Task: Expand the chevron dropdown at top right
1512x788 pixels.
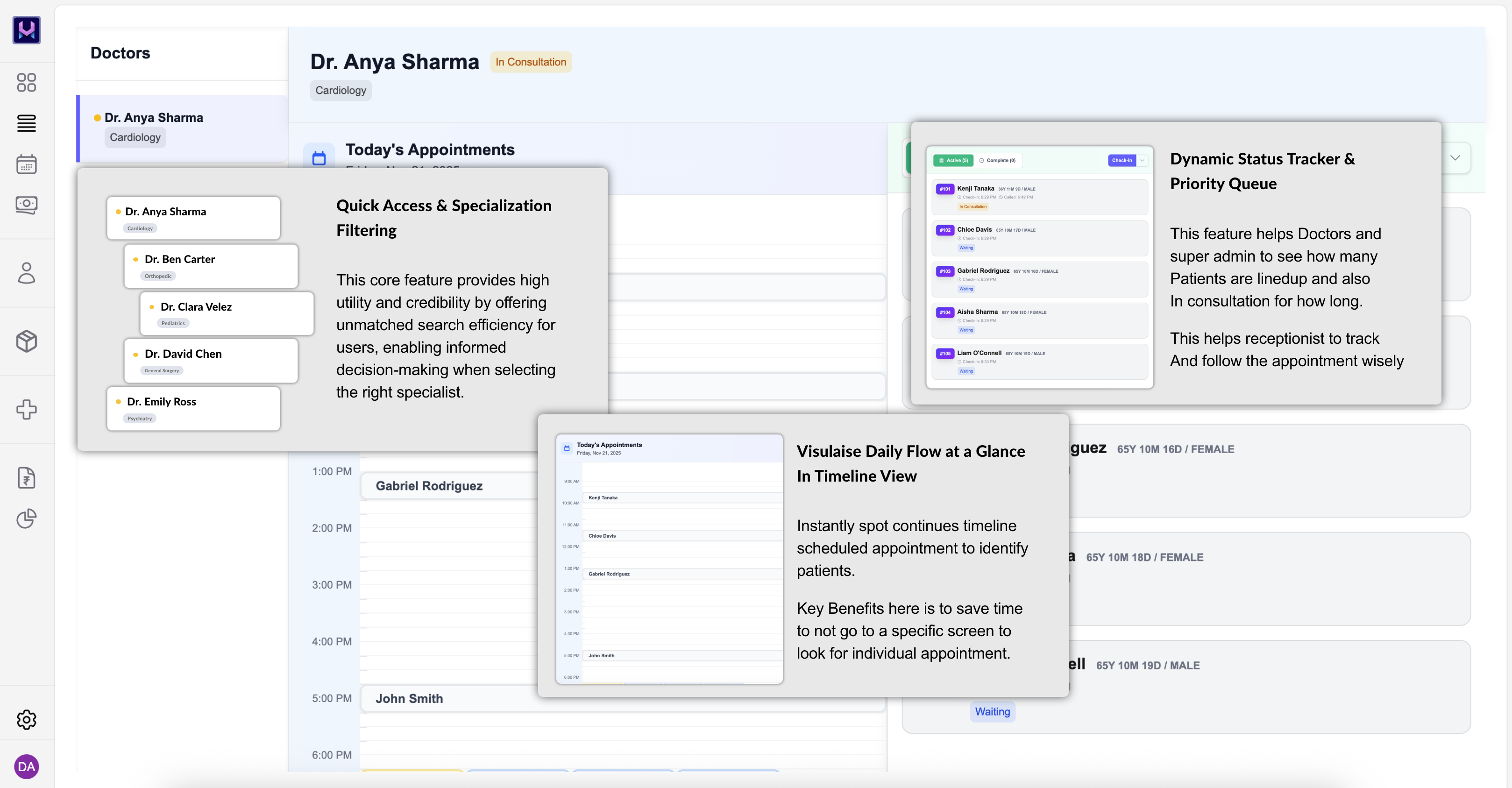Action: [1455, 158]
